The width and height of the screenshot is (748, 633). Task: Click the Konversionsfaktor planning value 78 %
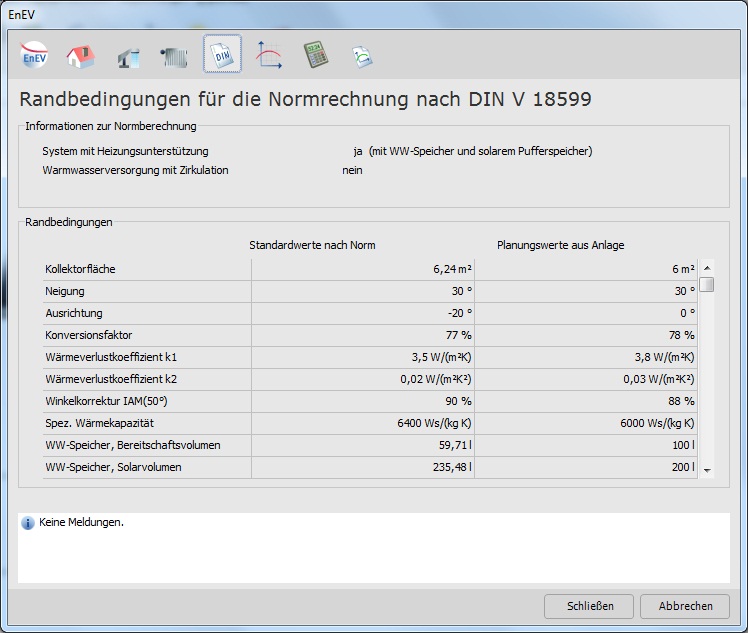pos(681,335)
